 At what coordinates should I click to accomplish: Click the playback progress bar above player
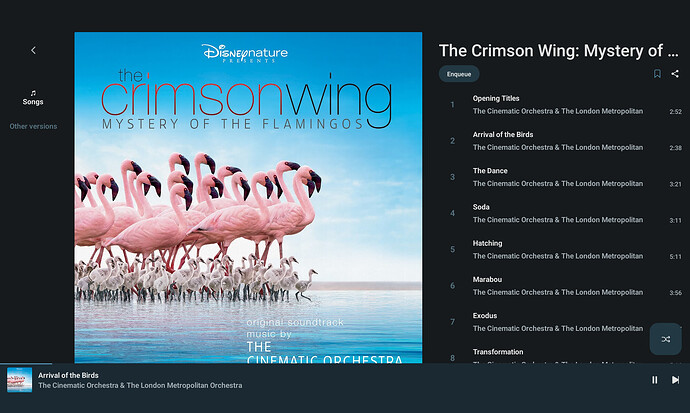[345, 364]
